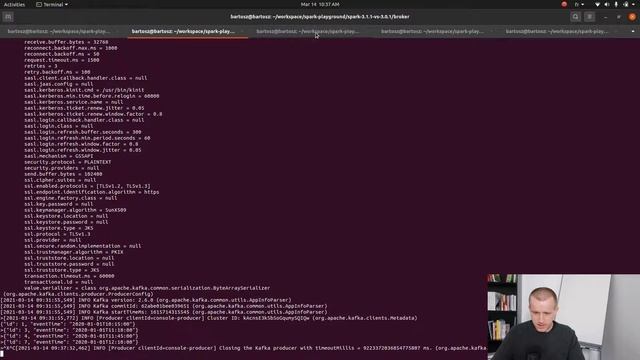Click the line 'send.buffer.bytes = 102400'
Viewport: 640px width, 360px height.
[x=63, y=174]
